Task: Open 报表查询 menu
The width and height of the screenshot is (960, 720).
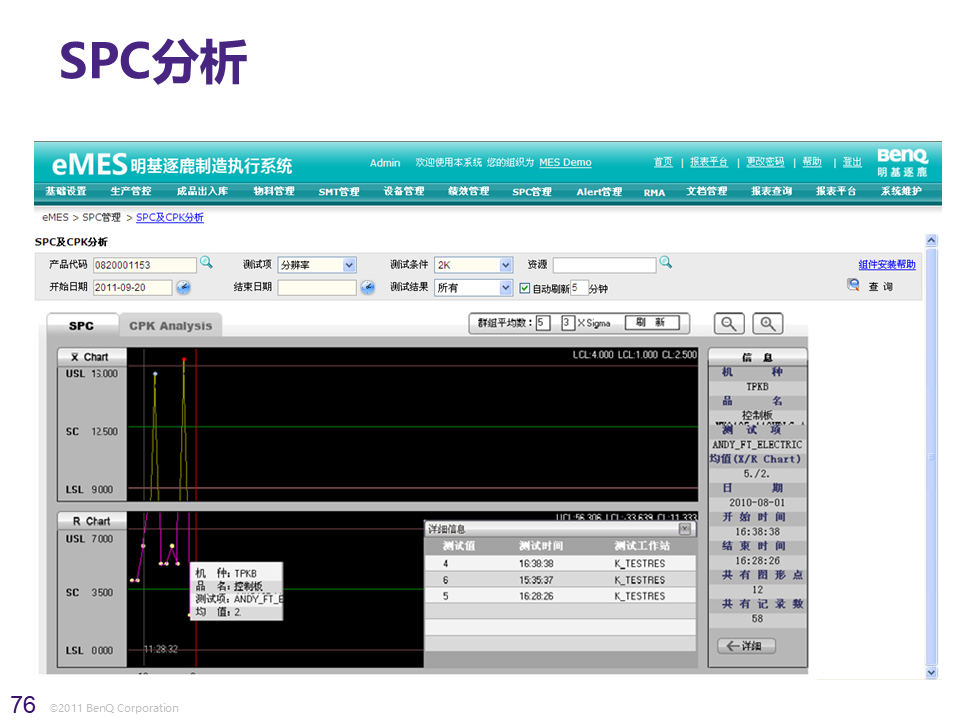Action: pyautogui.click(x=771, y=191)
